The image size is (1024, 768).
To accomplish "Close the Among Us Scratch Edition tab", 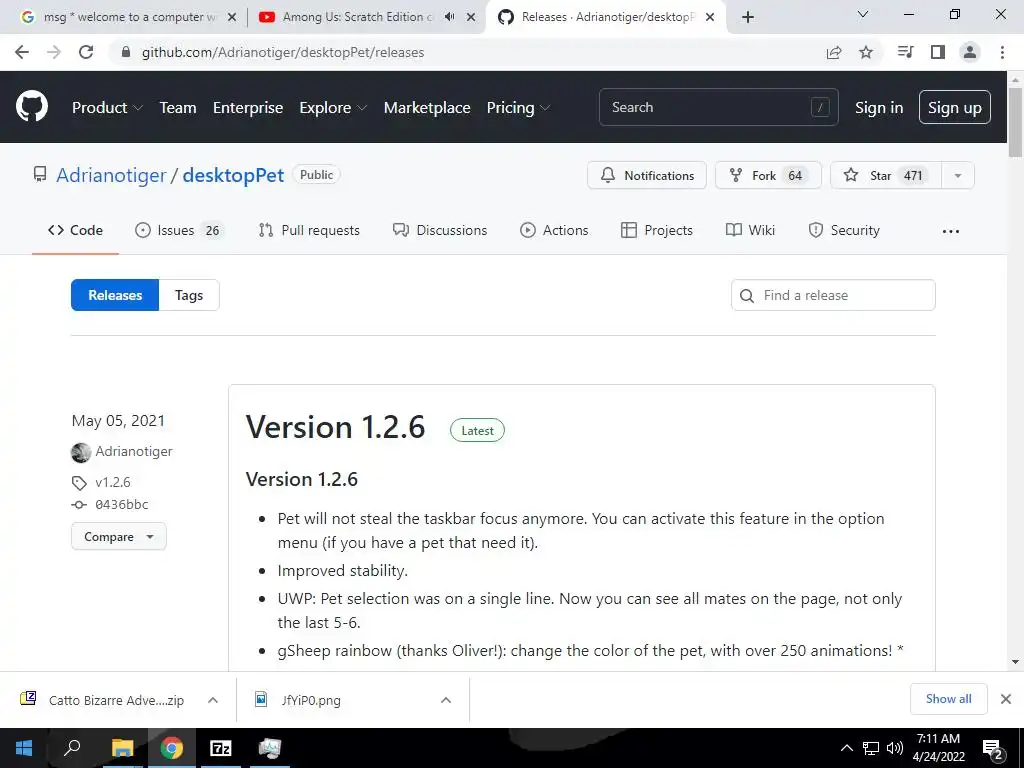I will pyautogui.click(x=471, y=18).
